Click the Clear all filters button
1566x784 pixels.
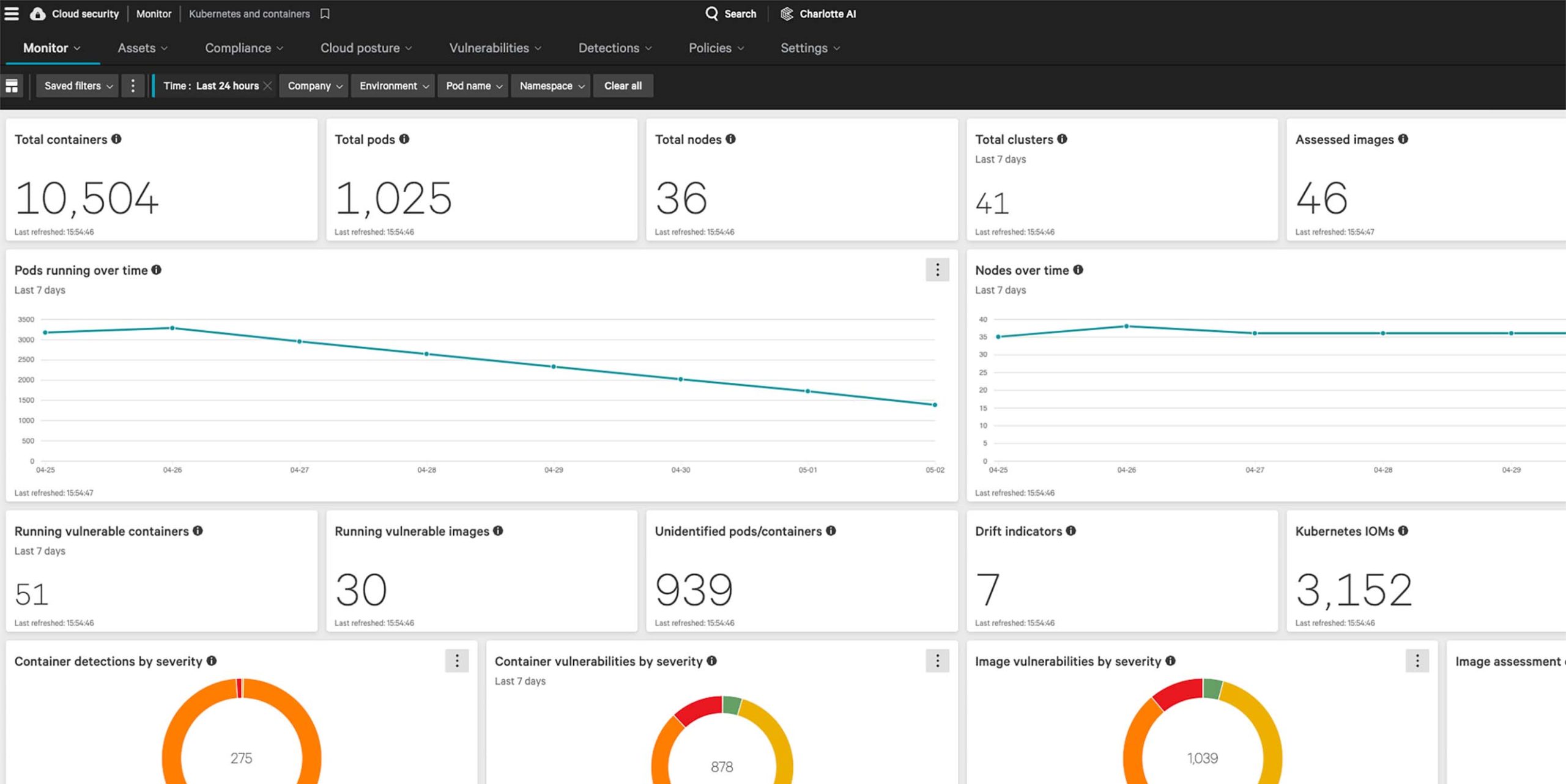623,86
